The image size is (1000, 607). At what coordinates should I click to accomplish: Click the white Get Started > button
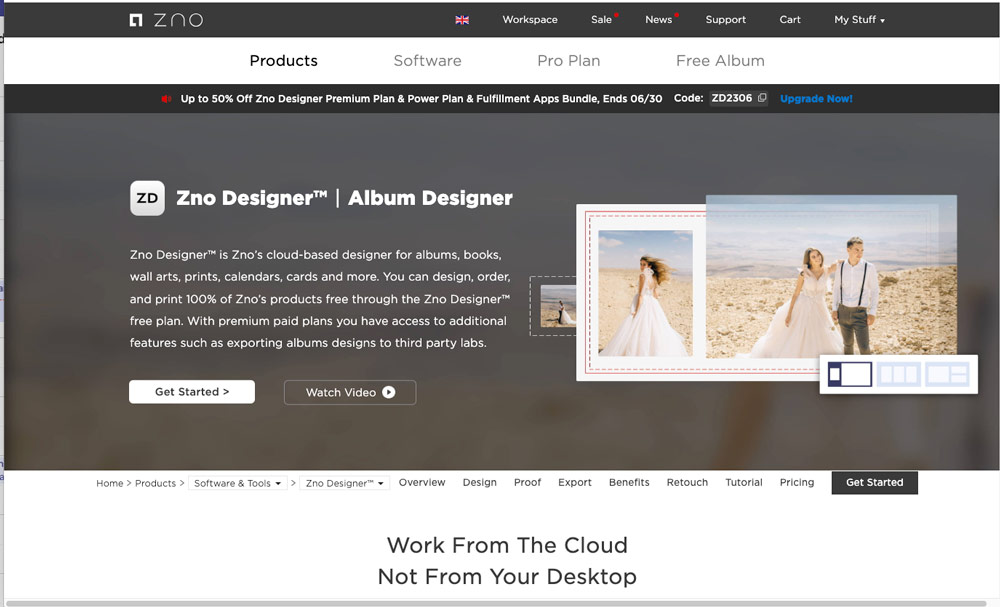point(192,391)
